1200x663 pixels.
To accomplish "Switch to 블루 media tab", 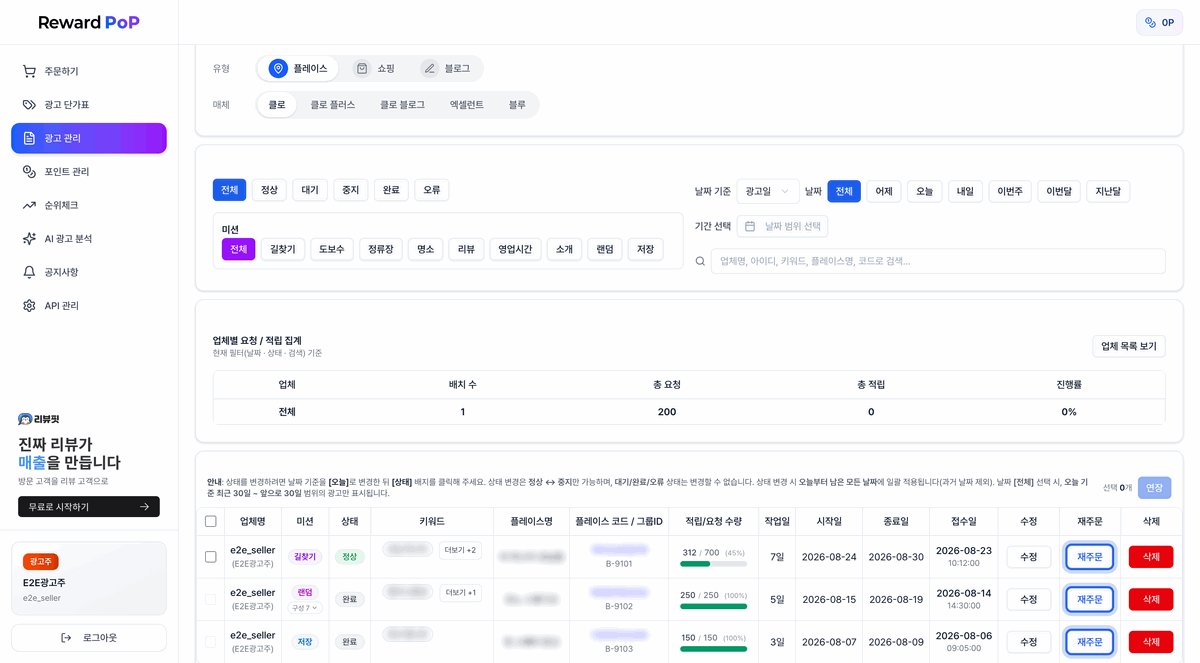I will tap(517, 104).
